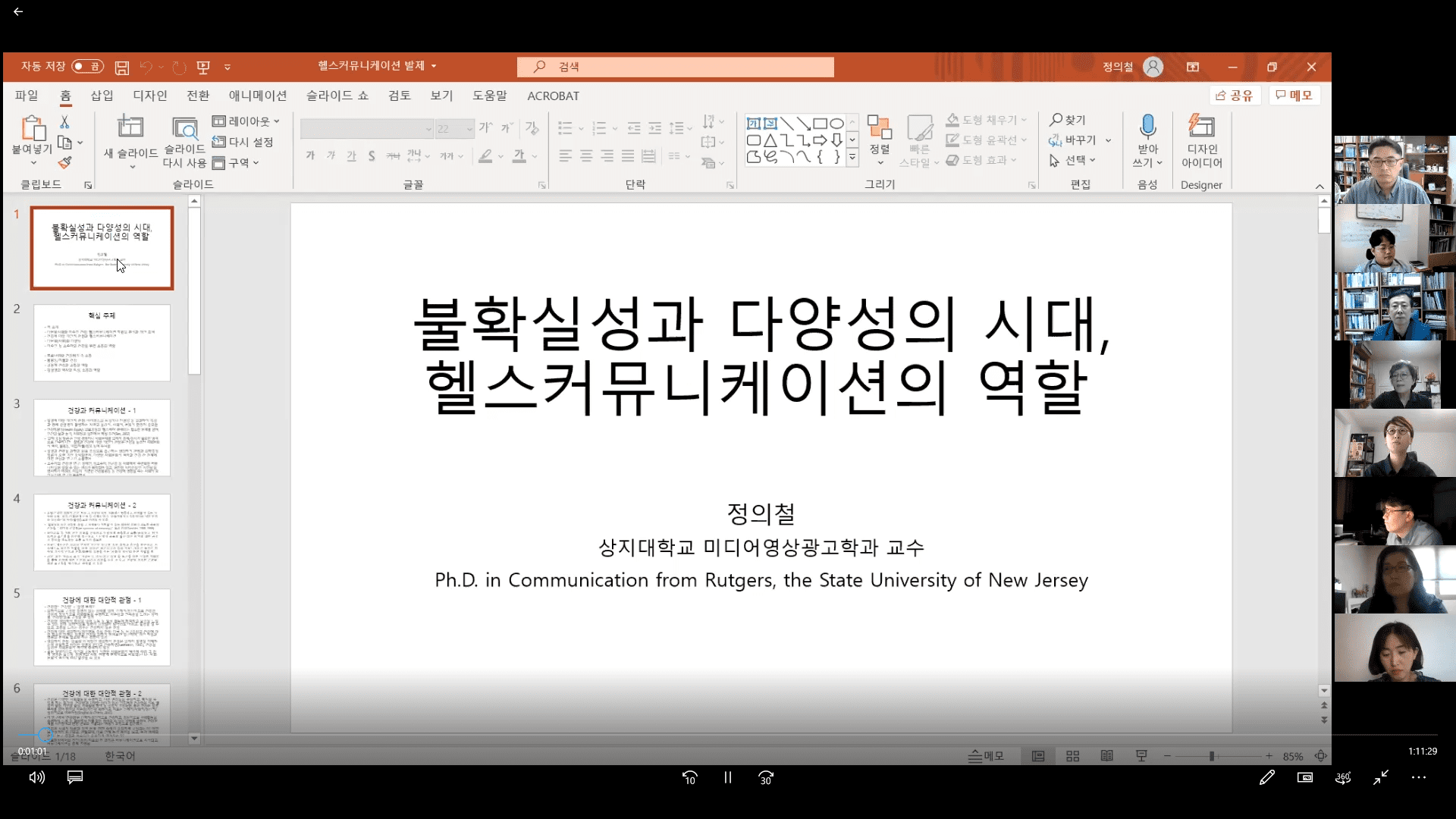Expand the Section (구역) dropdown

click(x=236, y=162)
